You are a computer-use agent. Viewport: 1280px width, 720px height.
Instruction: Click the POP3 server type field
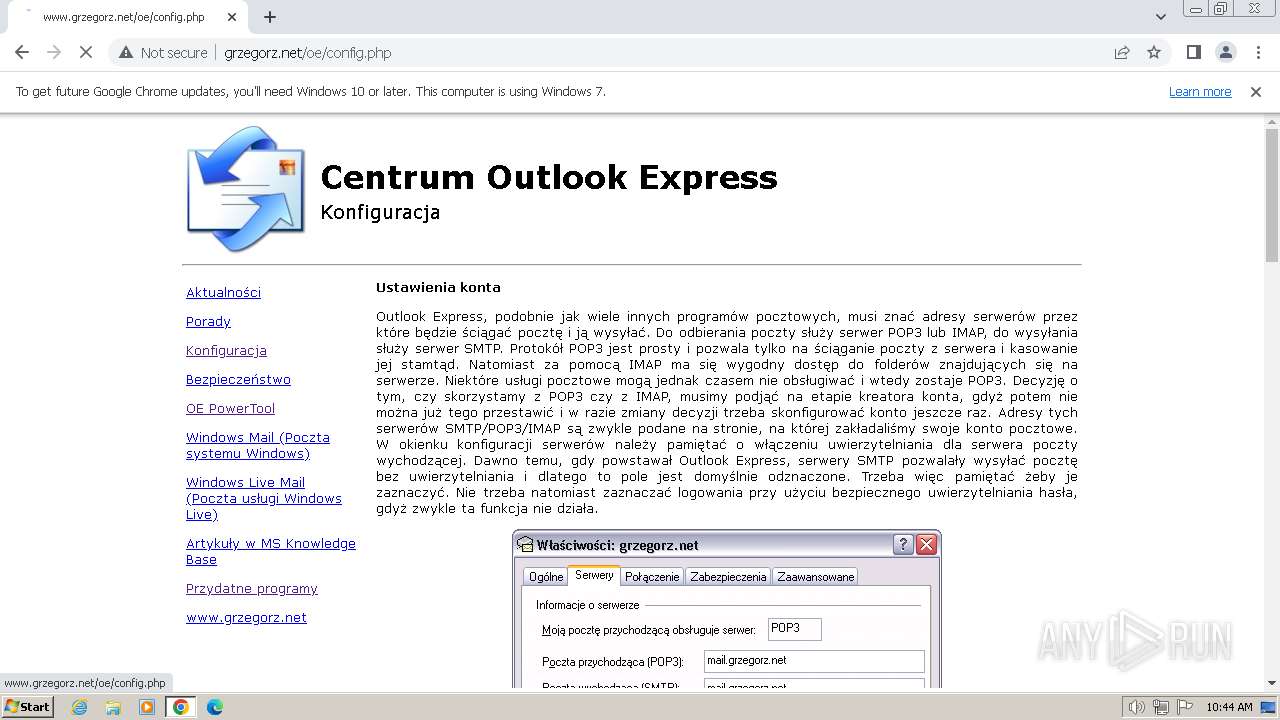point(794,629)
